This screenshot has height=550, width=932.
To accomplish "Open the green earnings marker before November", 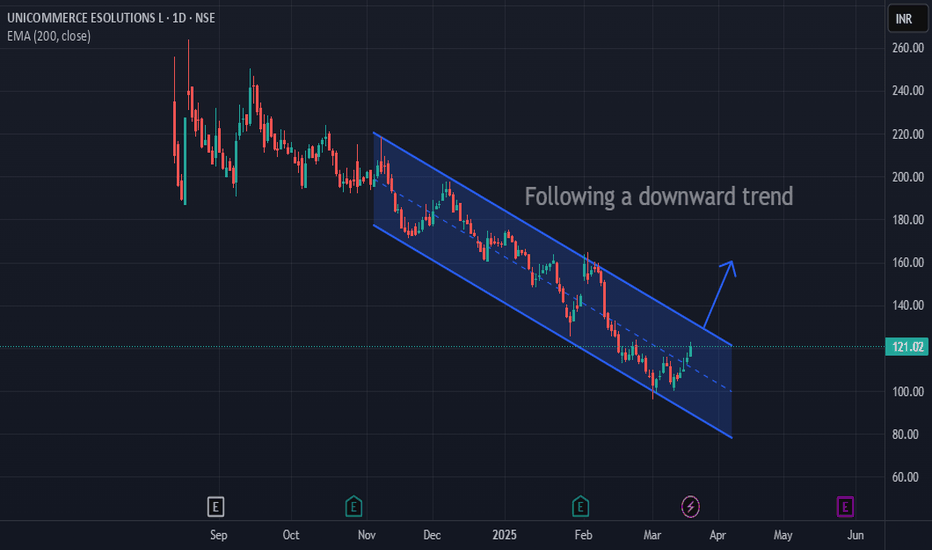I will coord(354,507).
